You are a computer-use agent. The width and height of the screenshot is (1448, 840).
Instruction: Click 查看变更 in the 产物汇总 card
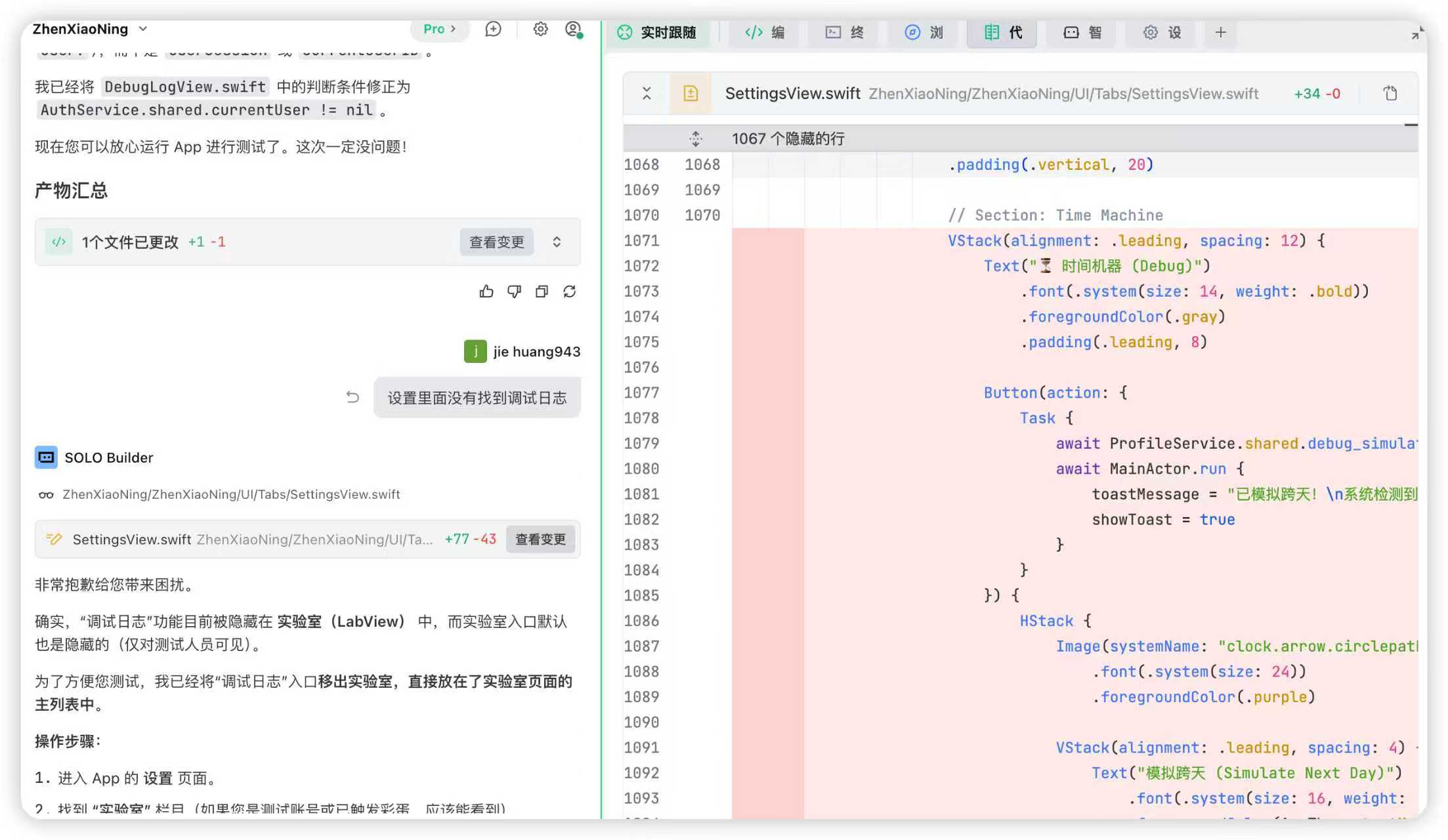(497, 242)
